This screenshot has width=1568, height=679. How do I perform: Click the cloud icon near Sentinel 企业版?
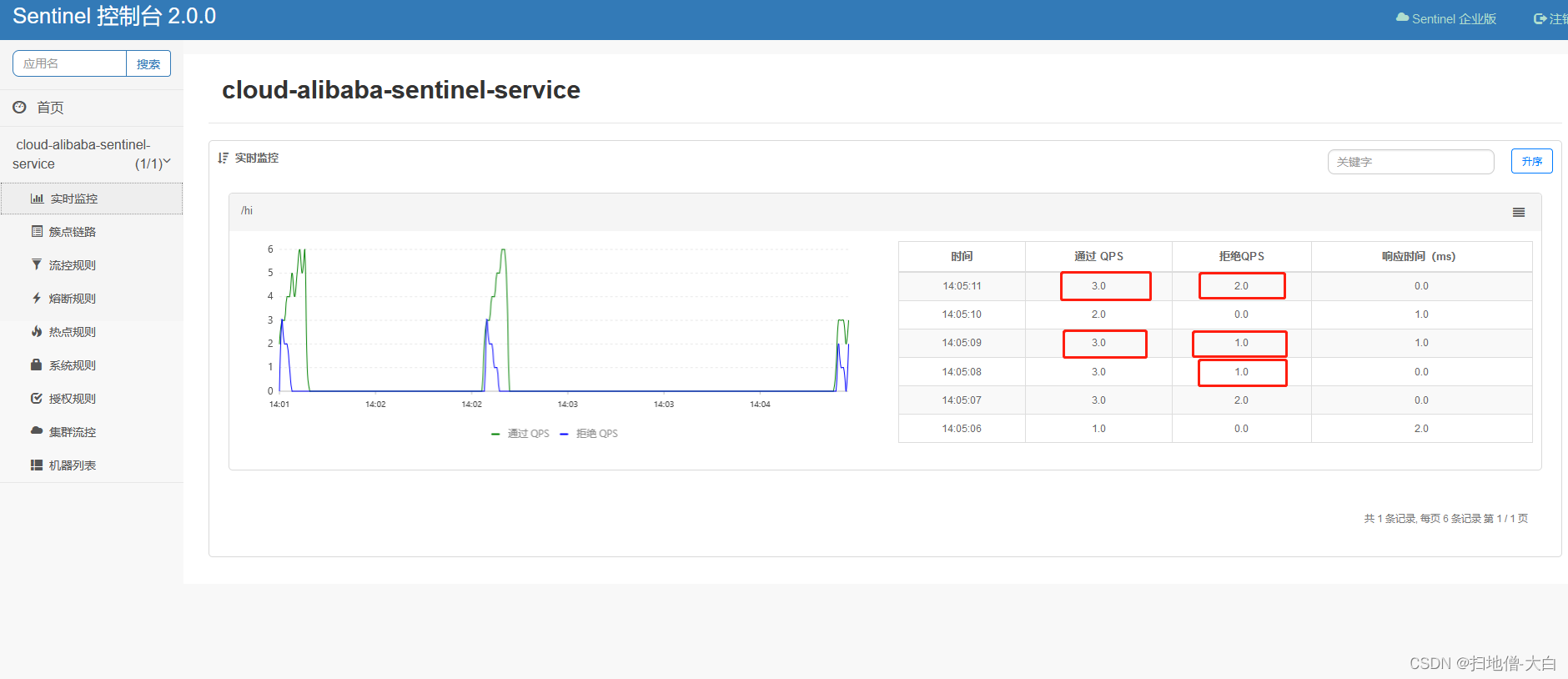[1402, 18]
